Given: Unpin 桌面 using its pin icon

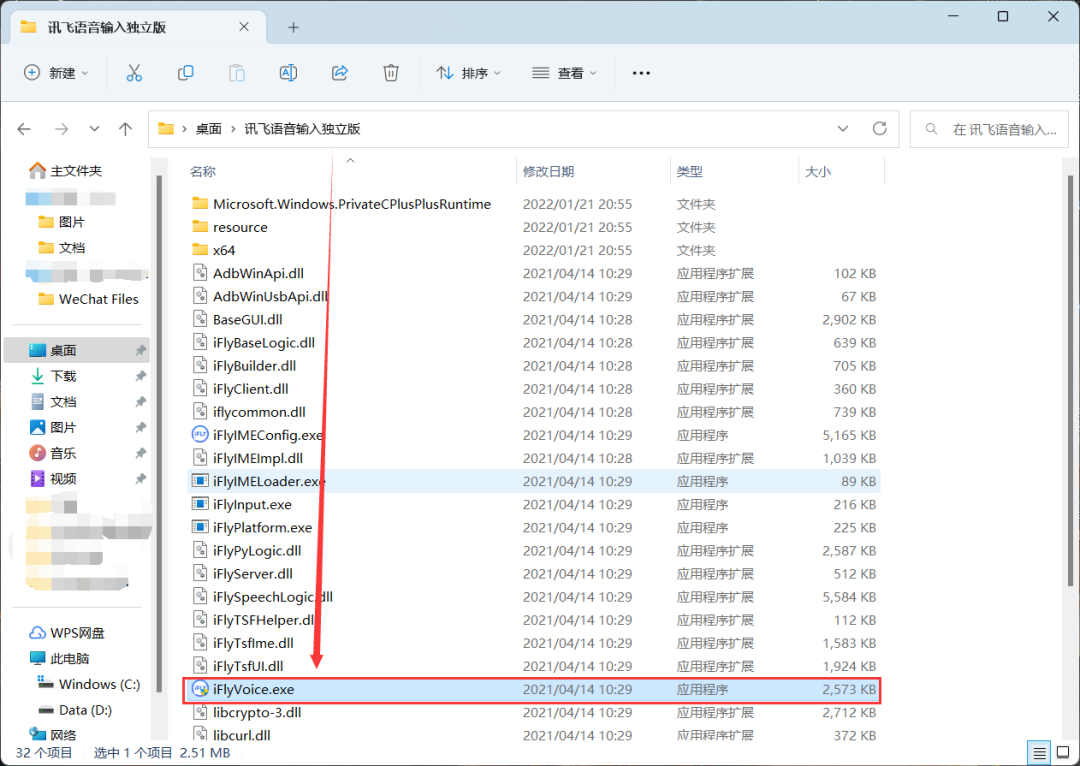Looking at the screenshot, I should point(141,351).
